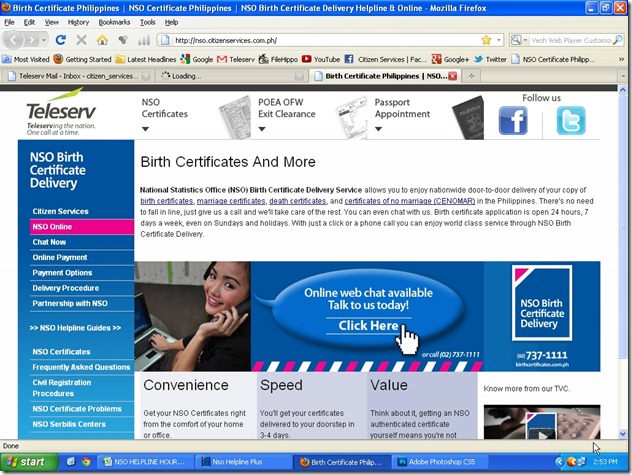
Task: Open the search engine selector dropdown
Action: (x=520, y=40)
